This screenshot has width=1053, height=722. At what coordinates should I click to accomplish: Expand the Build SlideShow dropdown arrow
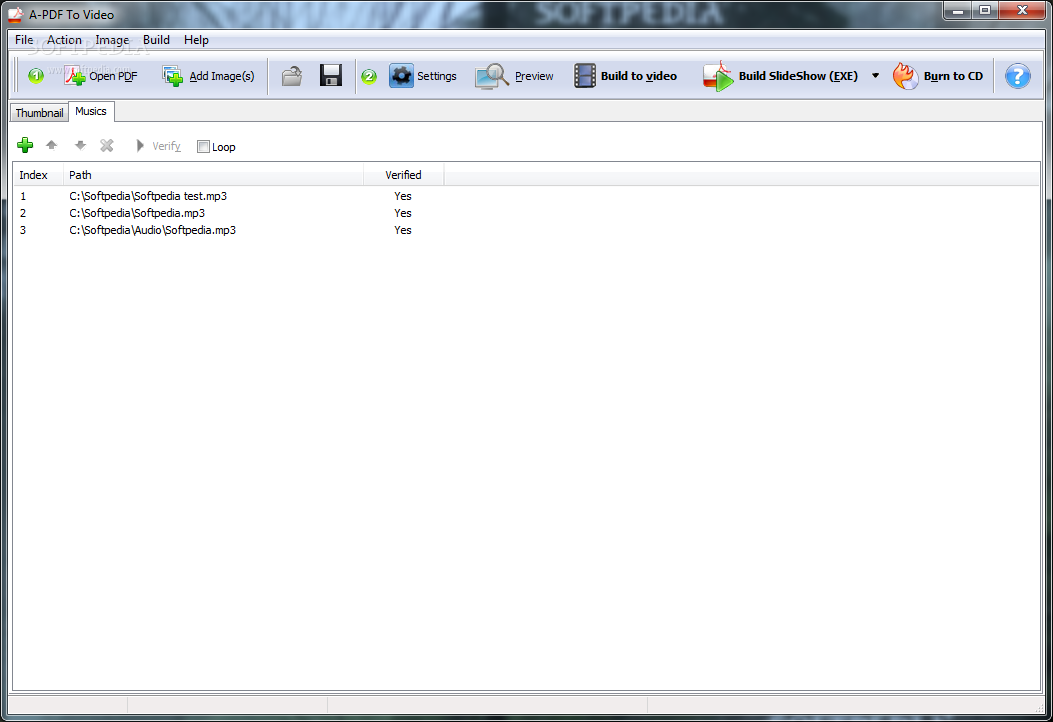click(875, 76)
